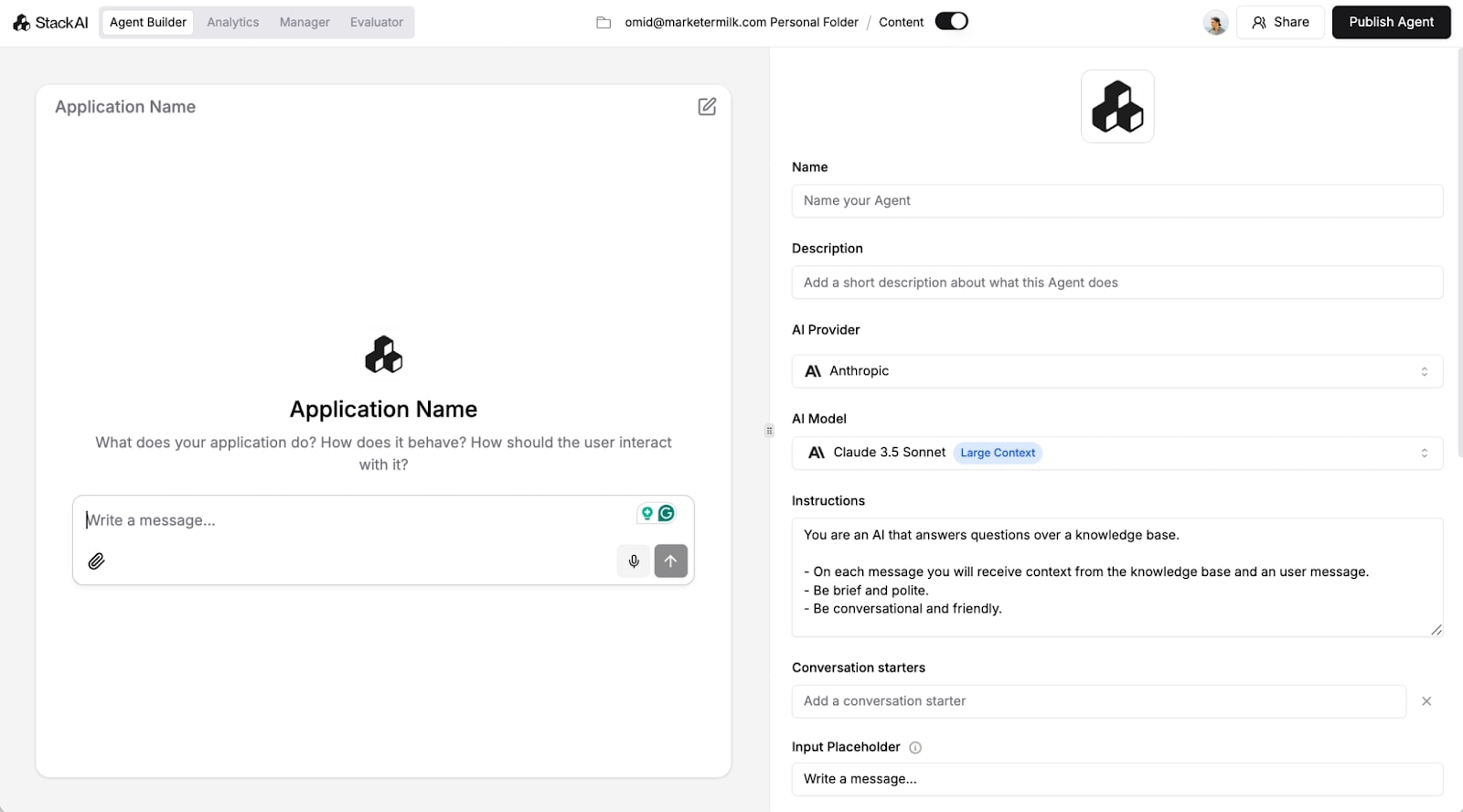Toggle the switch next to Content

pyautogui.click(x=952, y=21)
